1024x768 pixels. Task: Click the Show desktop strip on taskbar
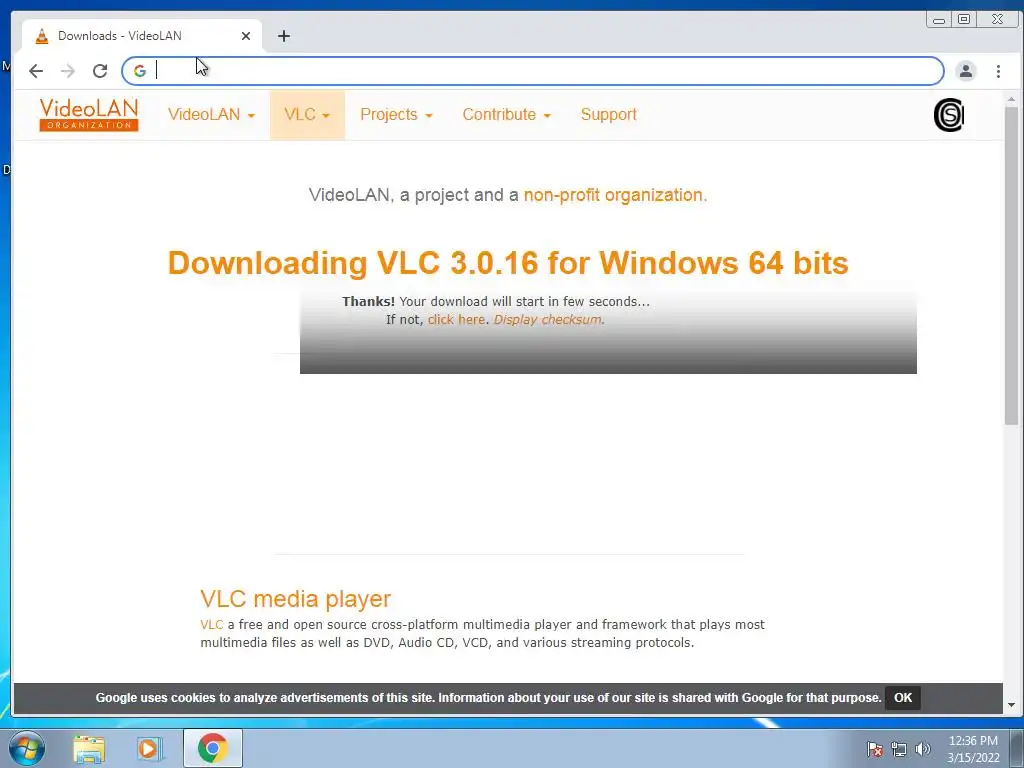coord(1017,748)
